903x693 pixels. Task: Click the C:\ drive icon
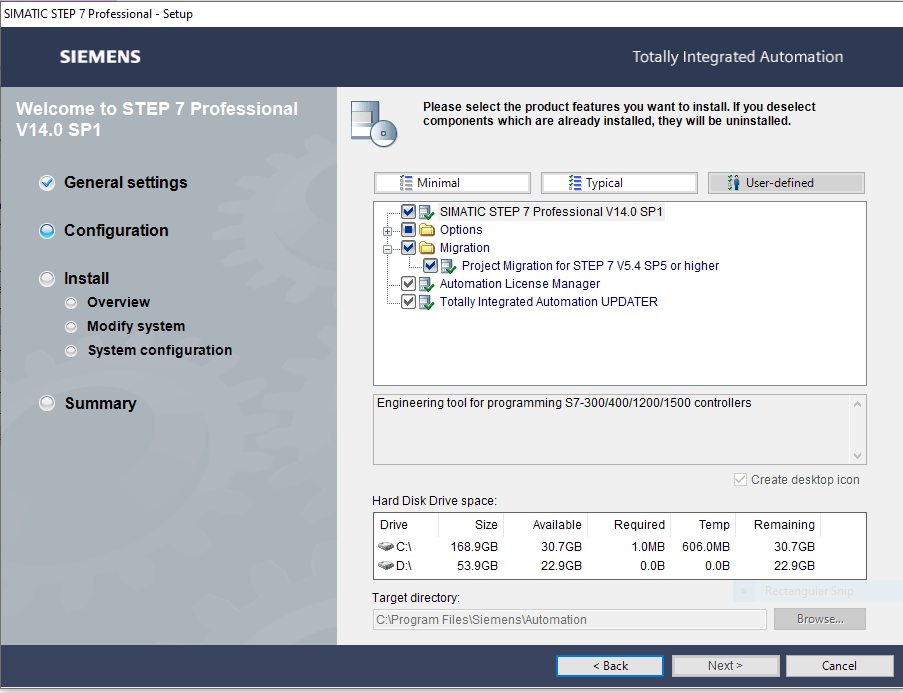[x=386, y=547]
